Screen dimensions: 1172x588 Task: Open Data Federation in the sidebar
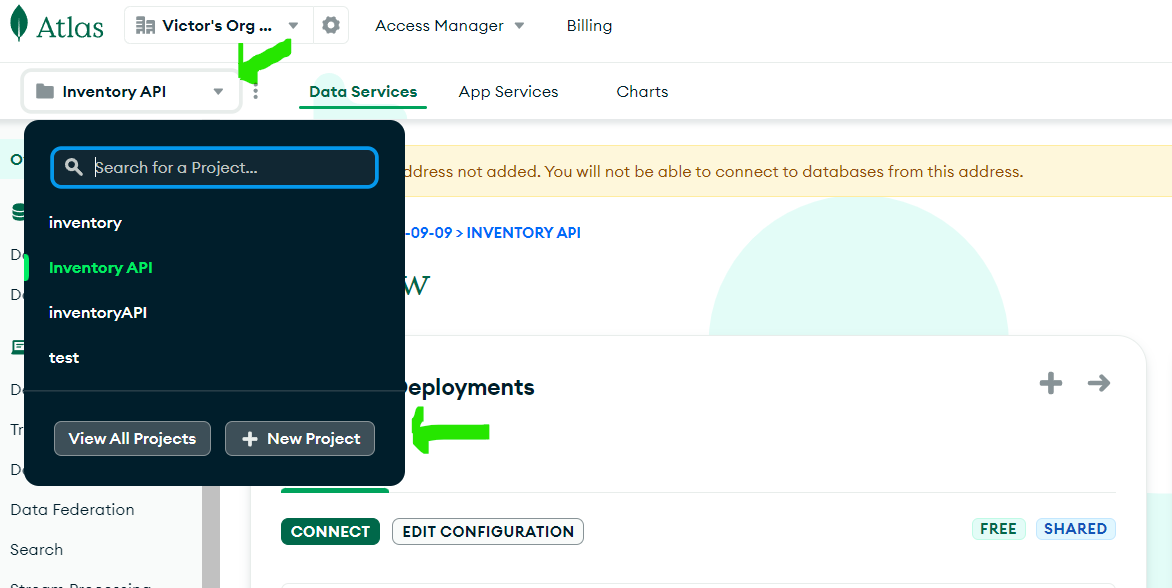click(73, 510)
